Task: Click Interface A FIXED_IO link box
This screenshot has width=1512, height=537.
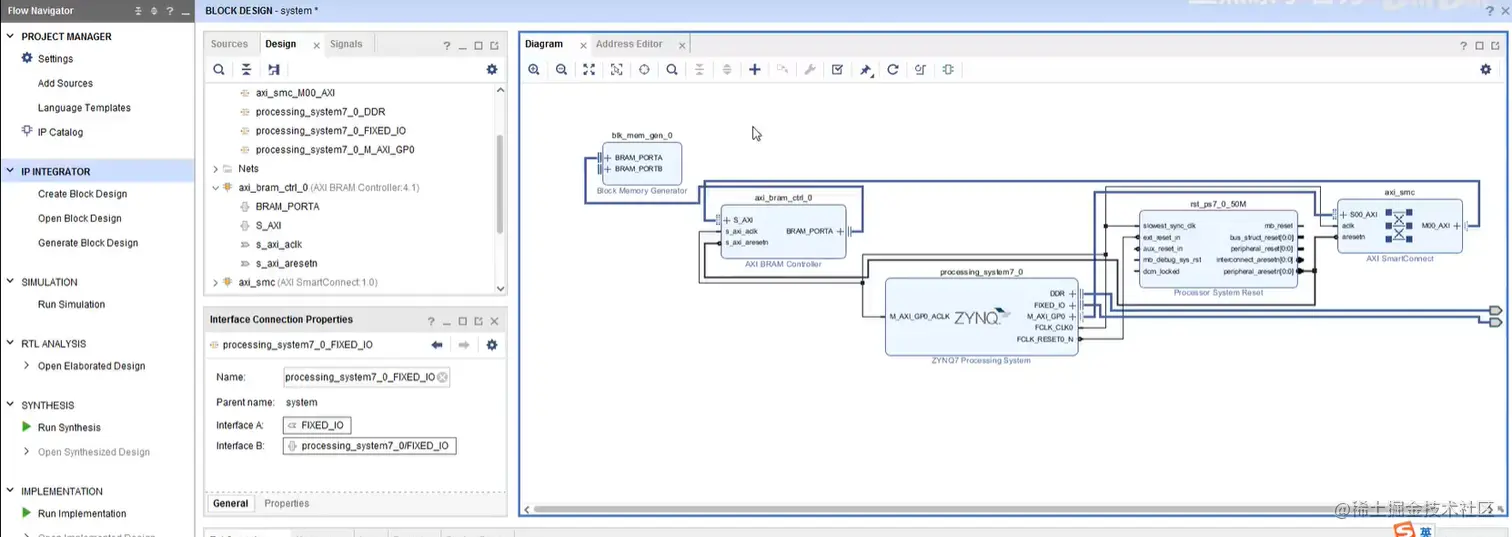Action: [x=317, y=425]
